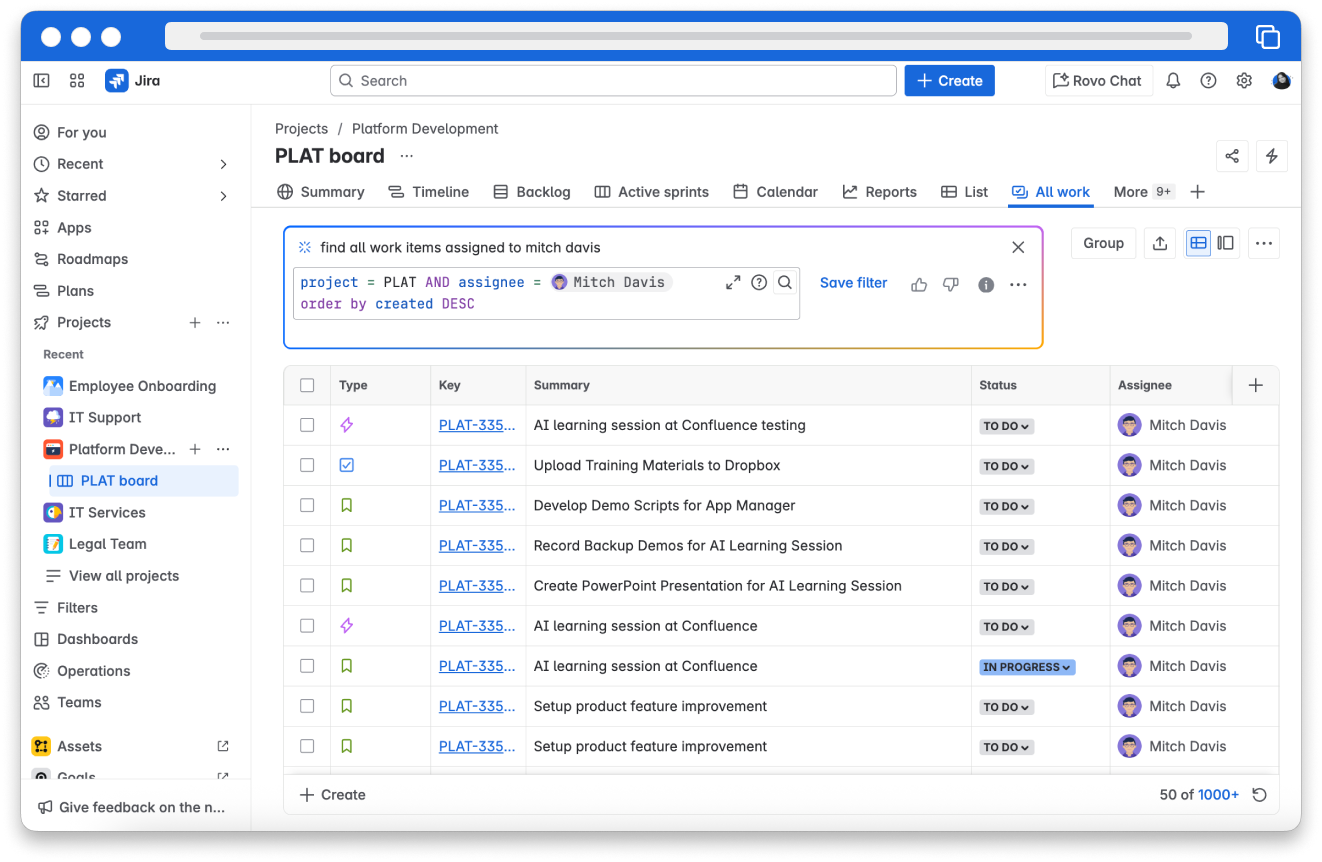
Task: Click the Jira logo
Action: click(133, 81)
